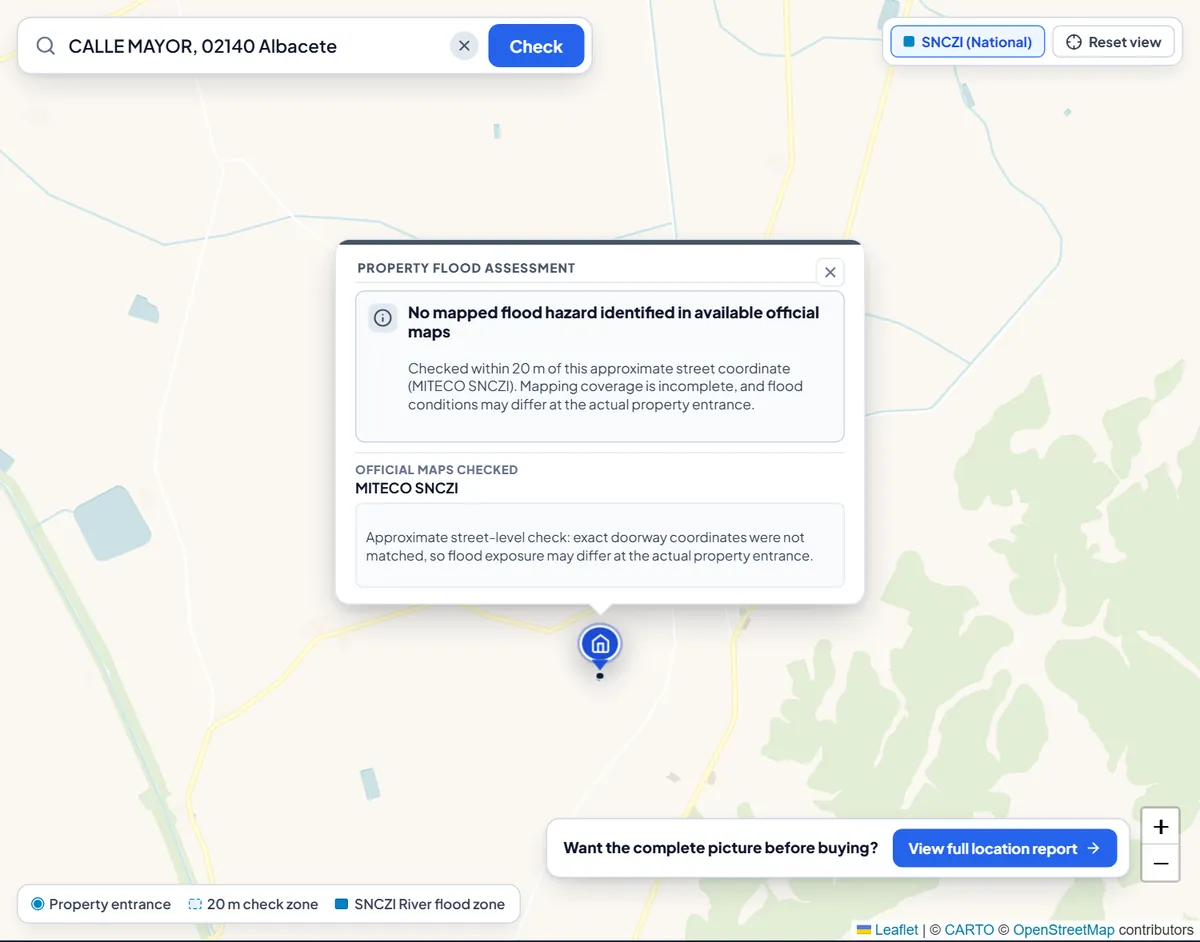Open View full location report
Screen dimensions: 1200x942
pyautogui.click(x=1004, y=848)
